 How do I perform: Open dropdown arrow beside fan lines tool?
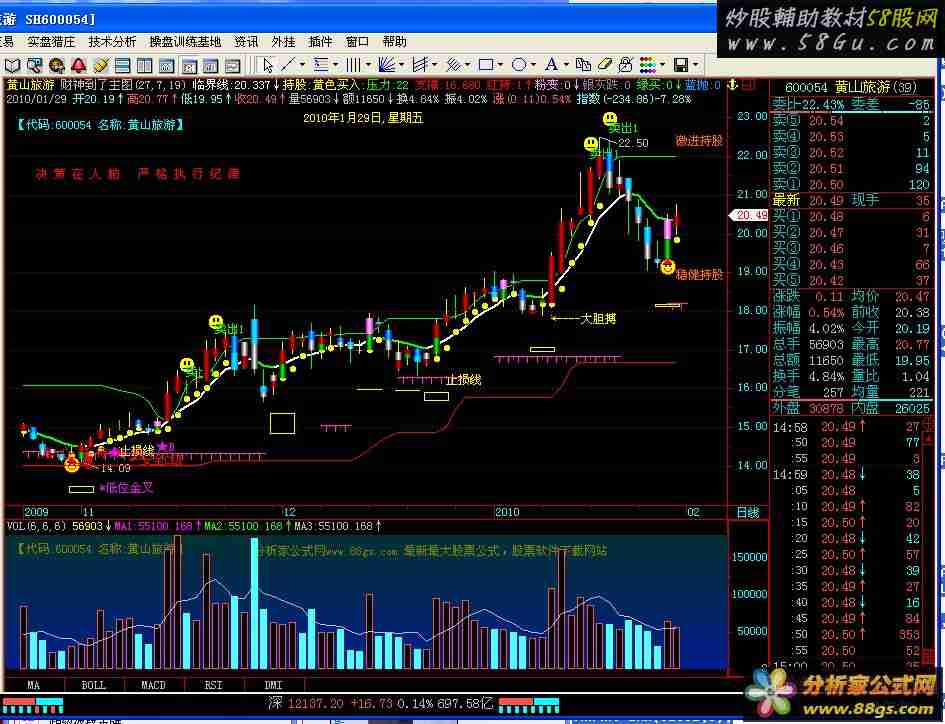click(x=401, y=65)
